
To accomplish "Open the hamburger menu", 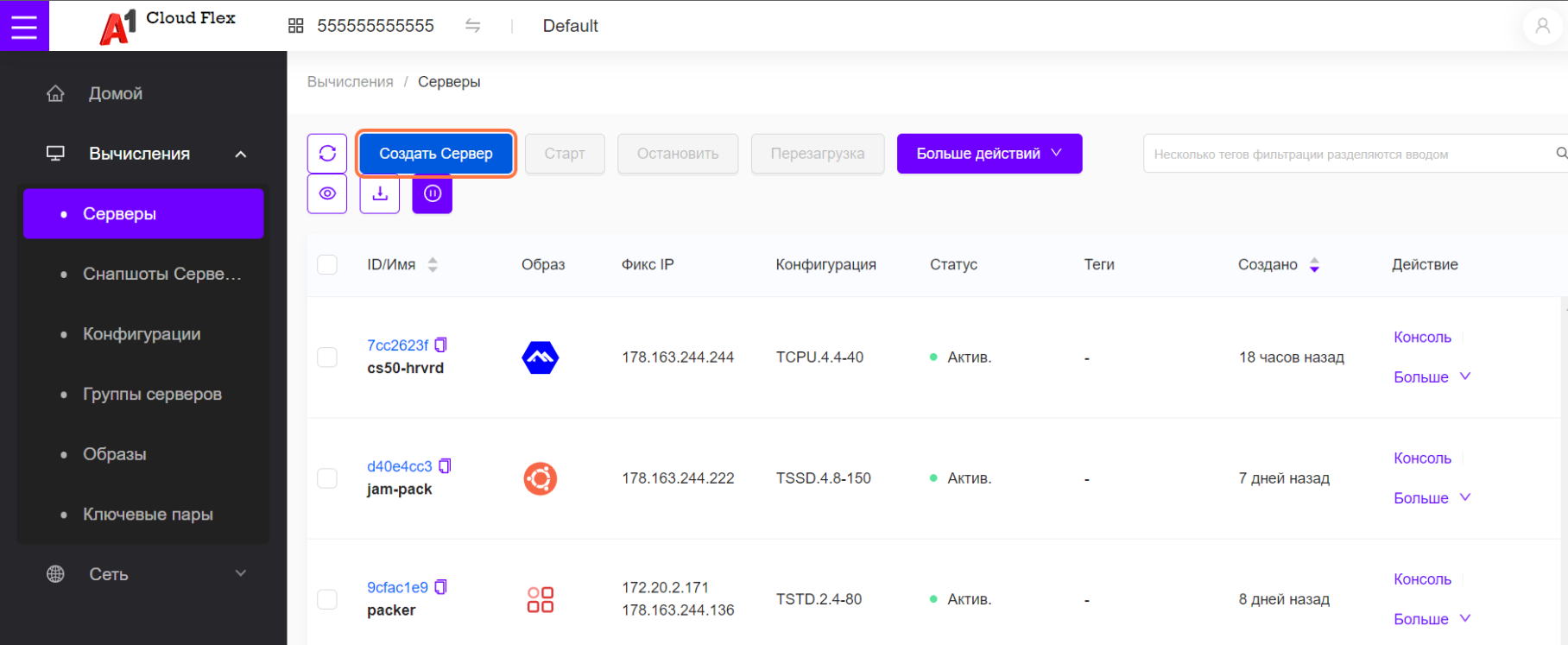I will [24, 26].
